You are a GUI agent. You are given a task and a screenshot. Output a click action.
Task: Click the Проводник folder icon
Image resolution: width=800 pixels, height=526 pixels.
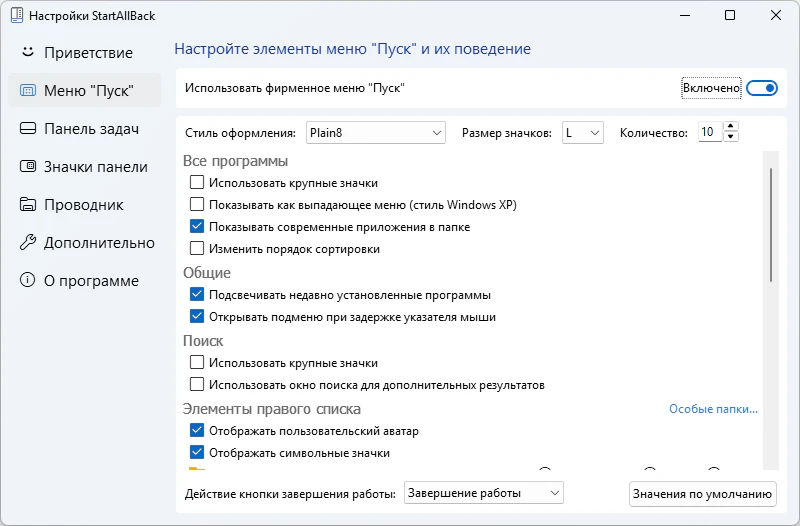coord(28,204)
